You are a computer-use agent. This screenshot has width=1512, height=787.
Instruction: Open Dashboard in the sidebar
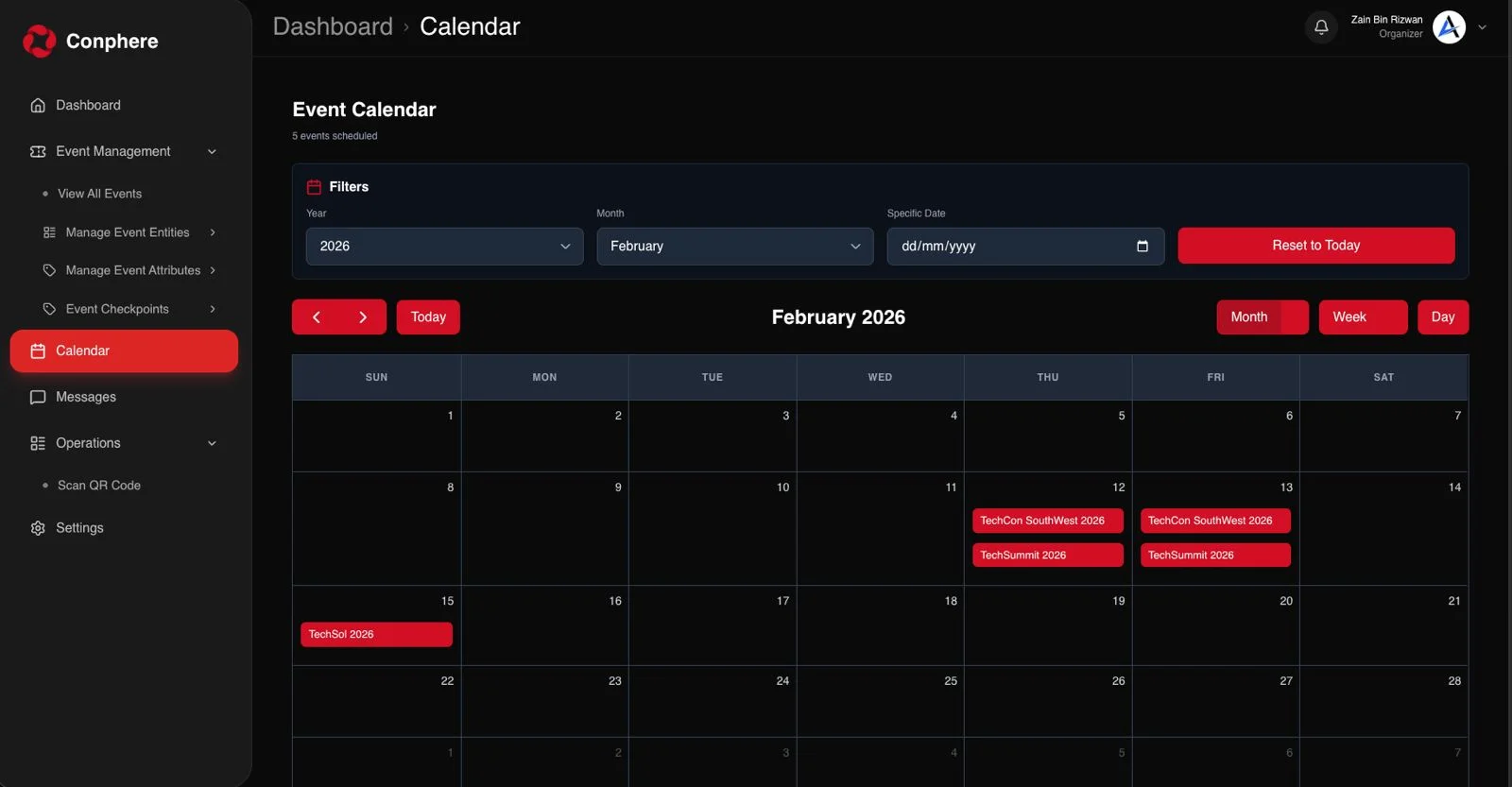pyautogui.click(x=88, y=105)
